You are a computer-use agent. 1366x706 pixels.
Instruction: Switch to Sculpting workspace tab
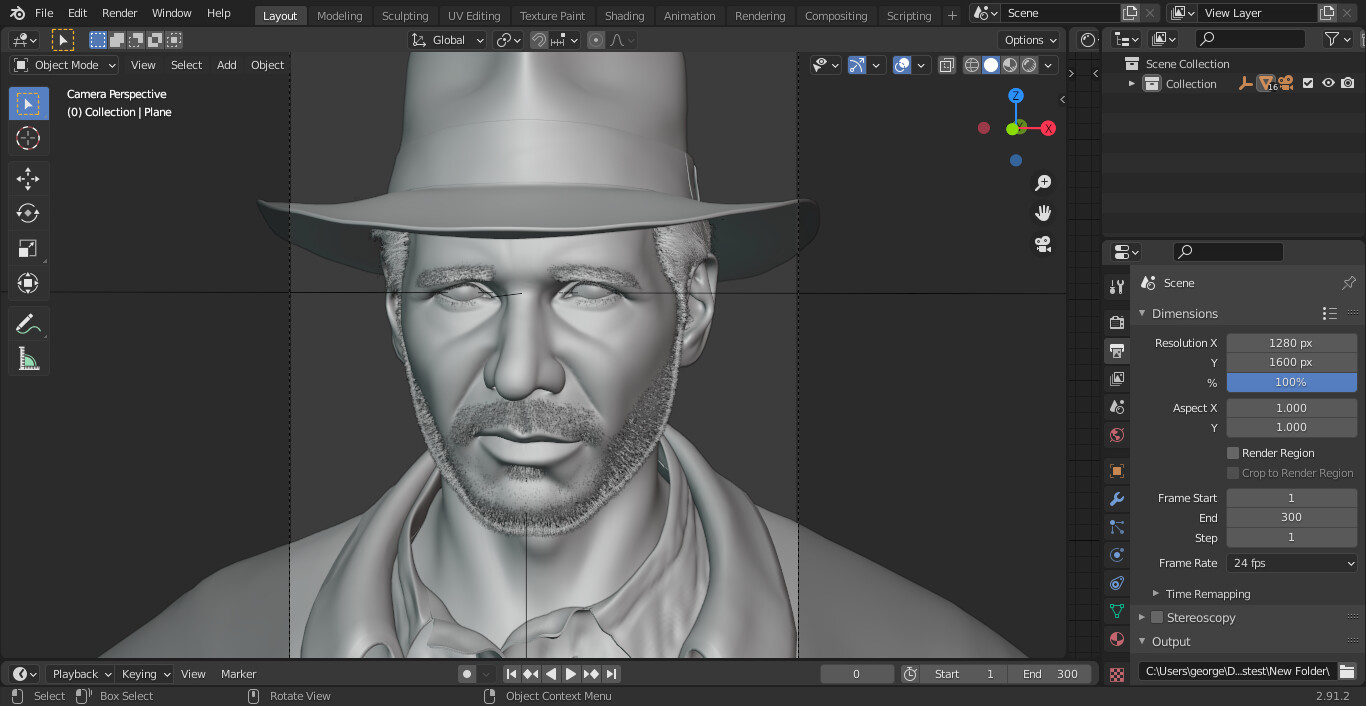405,16
